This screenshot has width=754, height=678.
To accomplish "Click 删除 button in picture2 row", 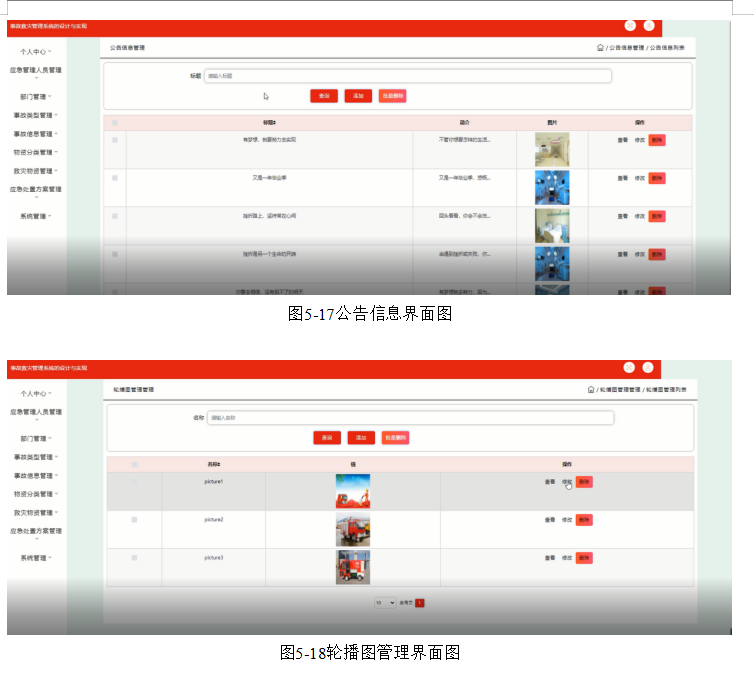I will (584, 520).
